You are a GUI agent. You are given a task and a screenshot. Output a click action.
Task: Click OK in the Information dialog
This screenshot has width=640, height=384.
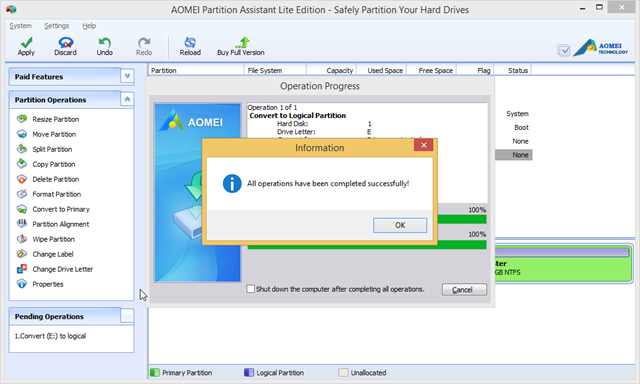coord(400,225)
